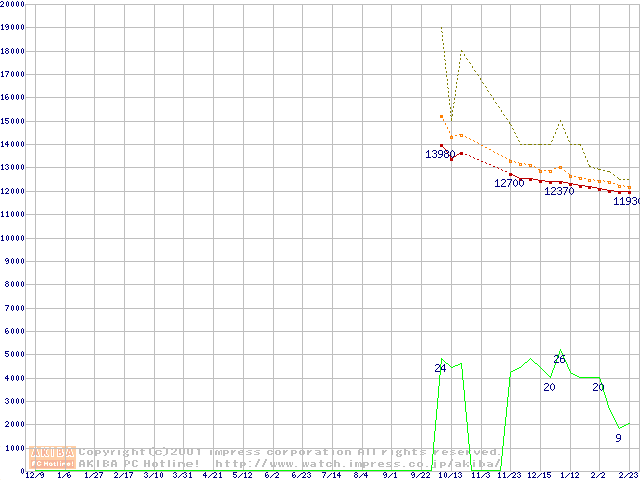This screenshot has width=640, height=480.
Task: Click the 12/9 date on x-axis
Action: (x=35, y=475)
